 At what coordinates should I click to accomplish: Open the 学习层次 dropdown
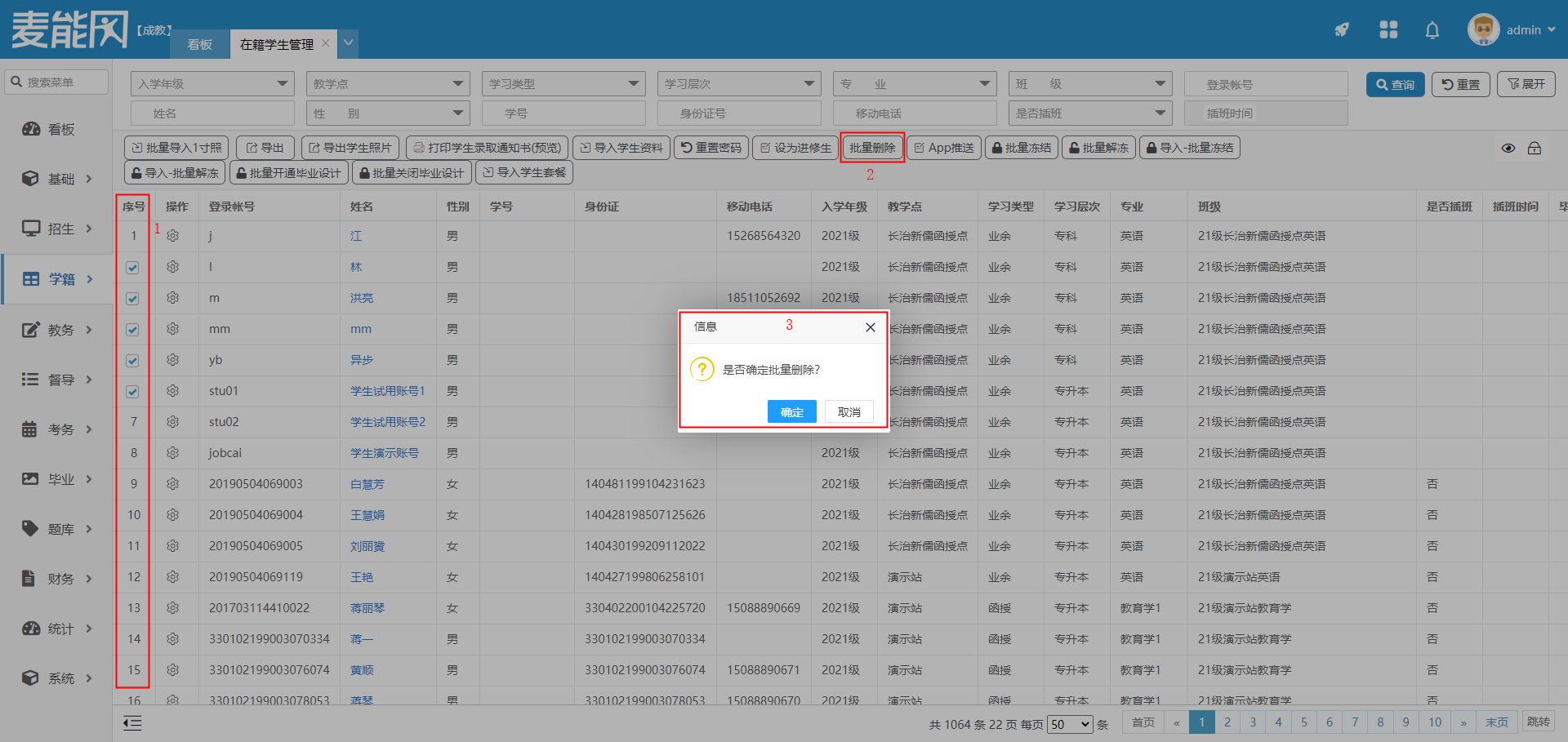pyautogui.click(x=738, y=84)
